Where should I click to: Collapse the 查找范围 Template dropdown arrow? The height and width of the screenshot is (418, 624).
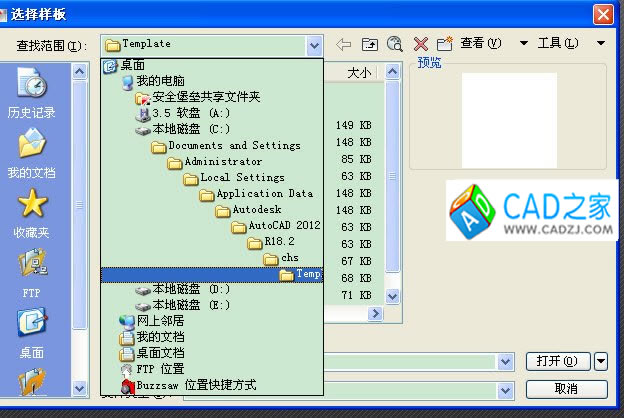(x=315, y=44)
